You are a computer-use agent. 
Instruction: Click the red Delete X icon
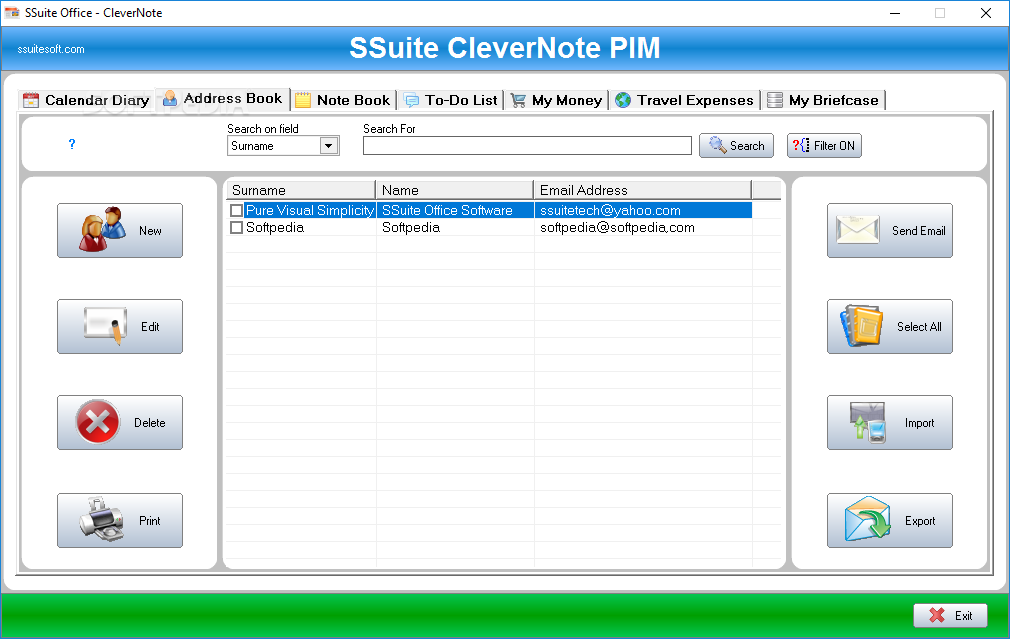(x=98, y=423)
